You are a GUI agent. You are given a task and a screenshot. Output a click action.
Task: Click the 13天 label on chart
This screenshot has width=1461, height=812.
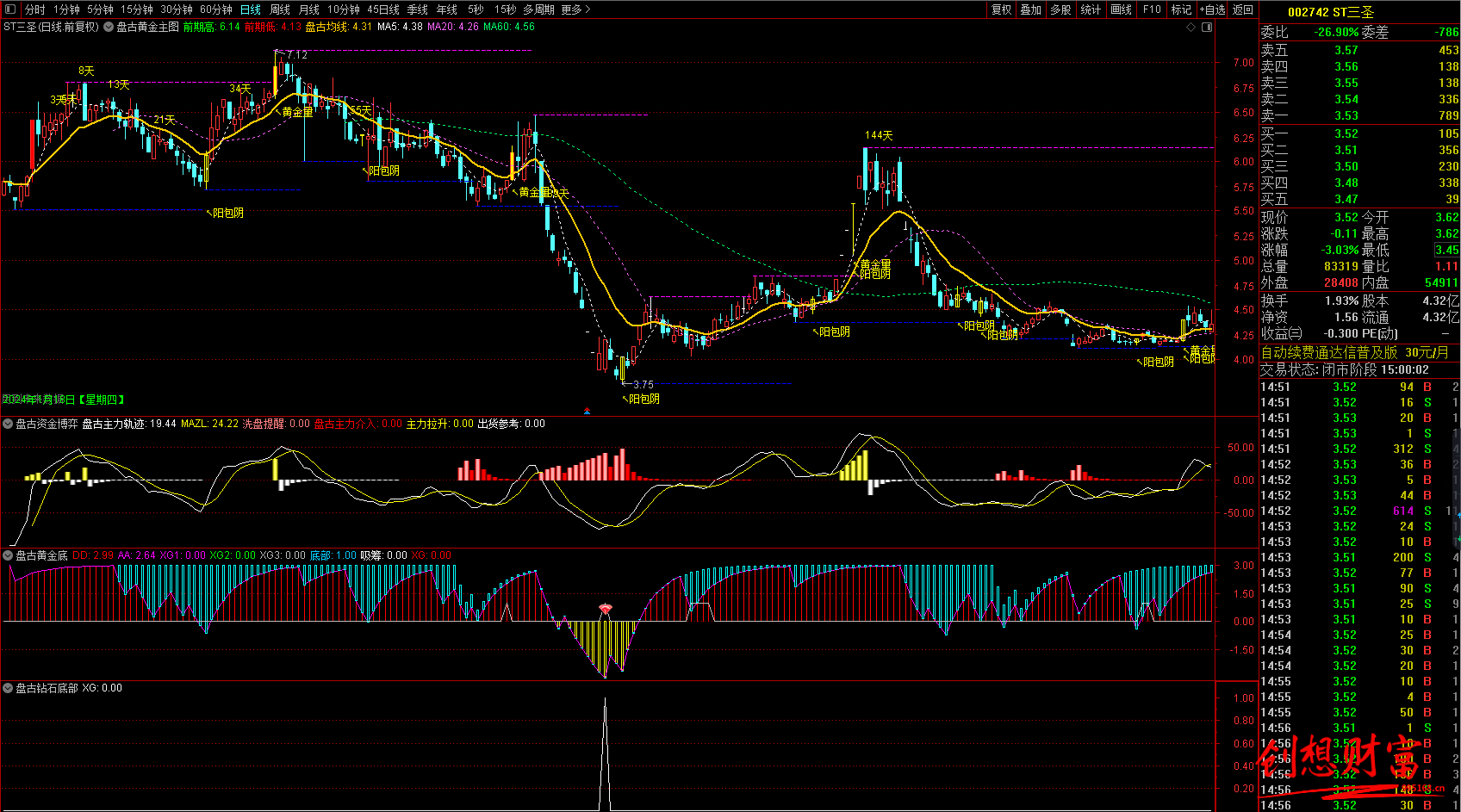(x=118, y=84)
